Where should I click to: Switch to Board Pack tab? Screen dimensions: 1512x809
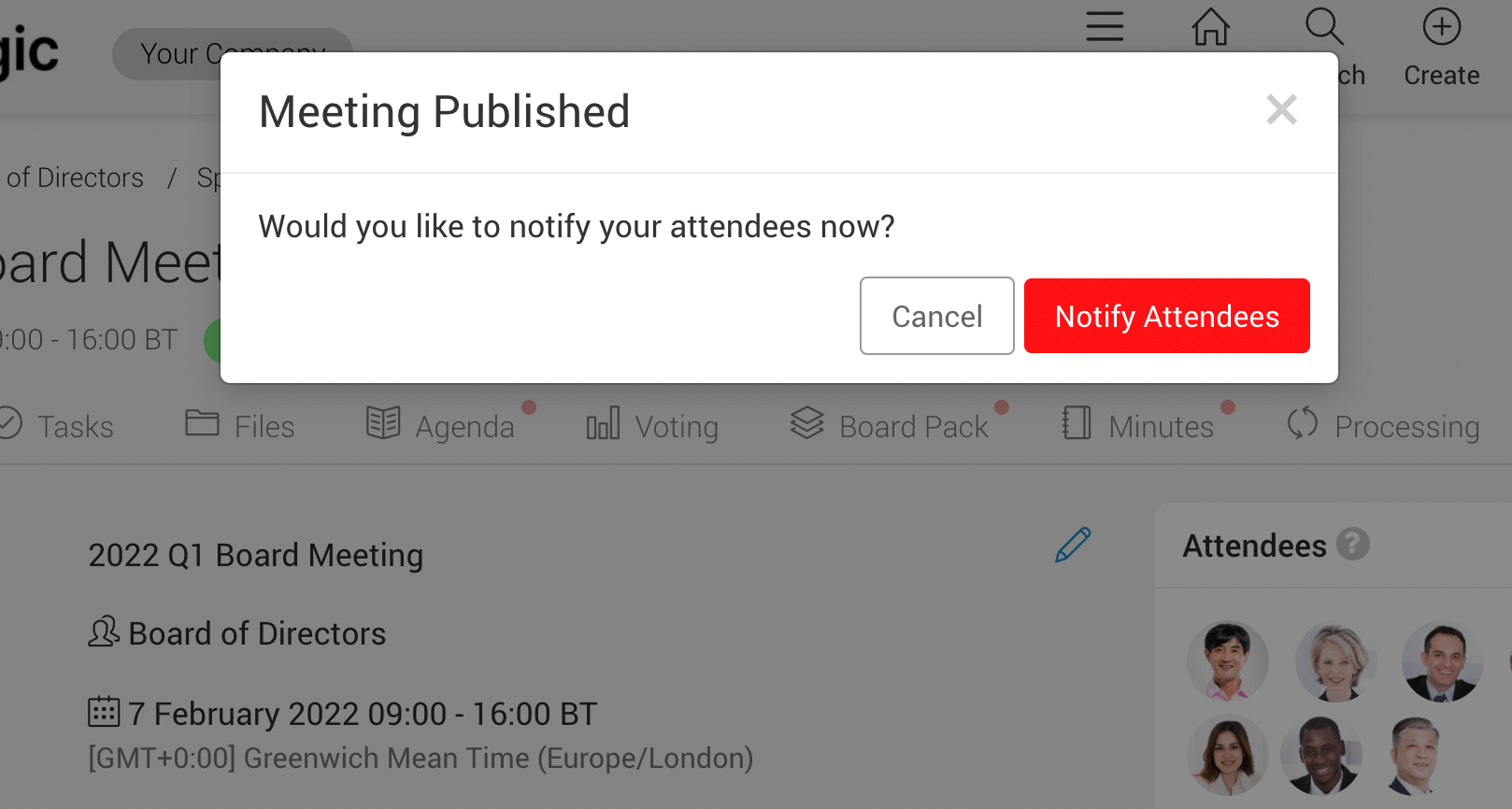coord(890,426)
